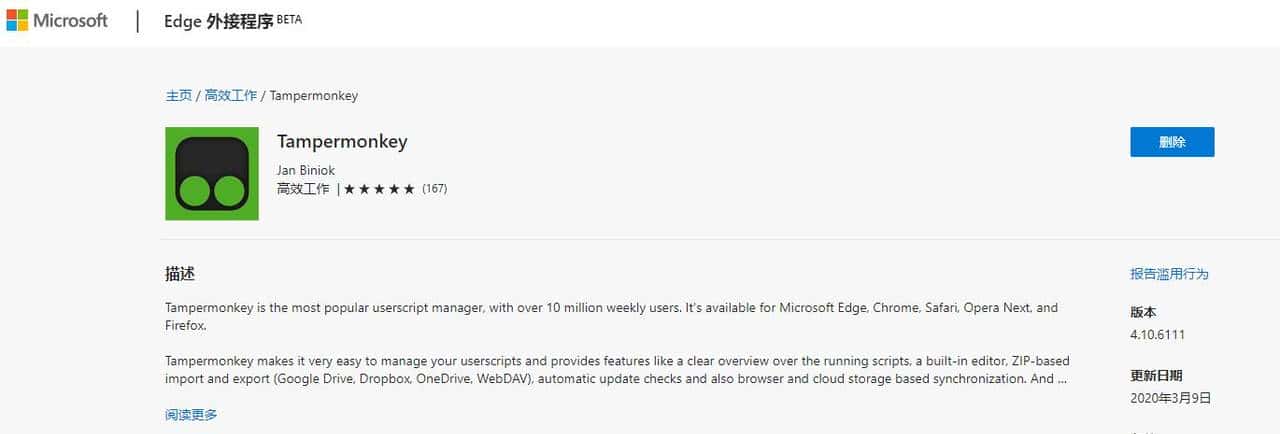Click the (167) ratings count
This screenshot has height=434, width=1280.
pyautogui.click(x=435, y=189)
